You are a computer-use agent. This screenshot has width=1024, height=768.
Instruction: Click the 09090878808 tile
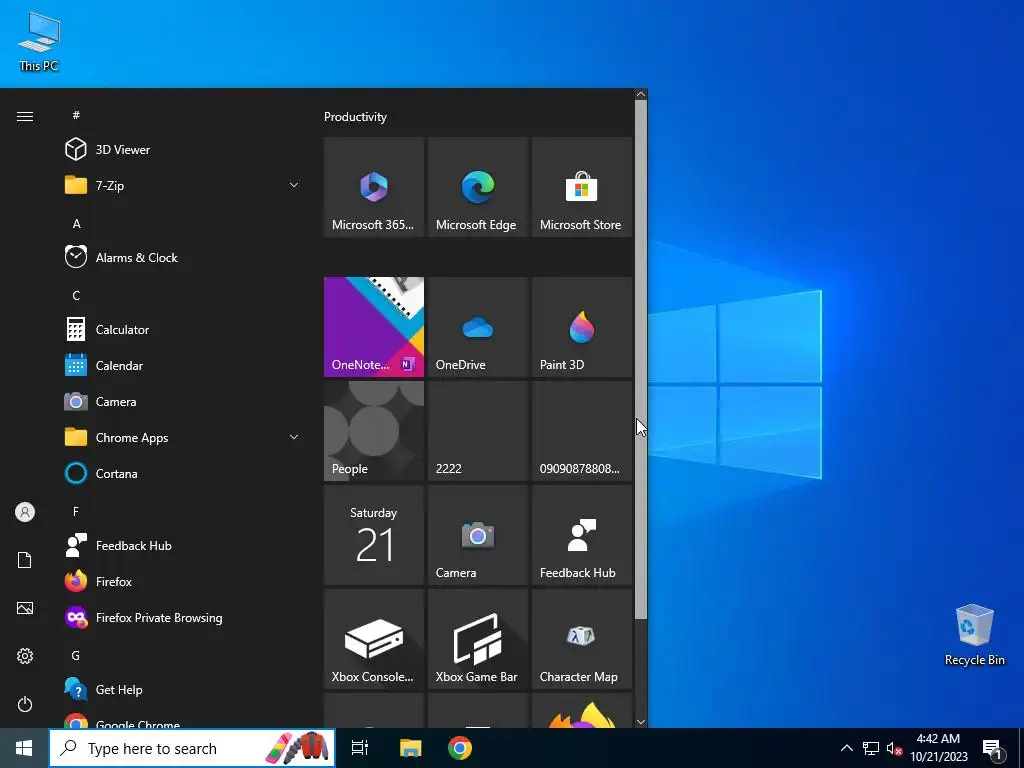pos(582,431)
